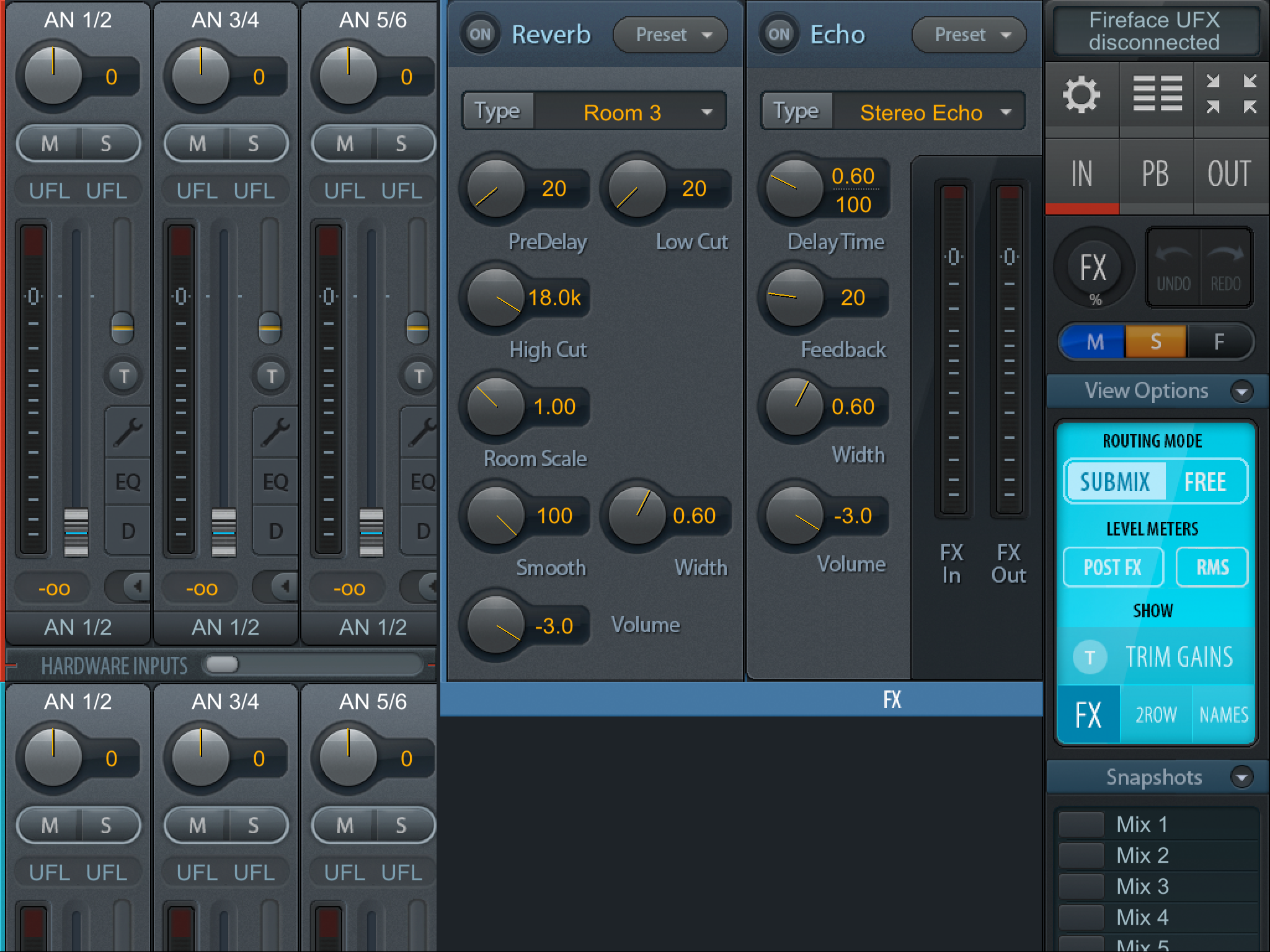Click the Redo arrow button

coord(1226,267)
